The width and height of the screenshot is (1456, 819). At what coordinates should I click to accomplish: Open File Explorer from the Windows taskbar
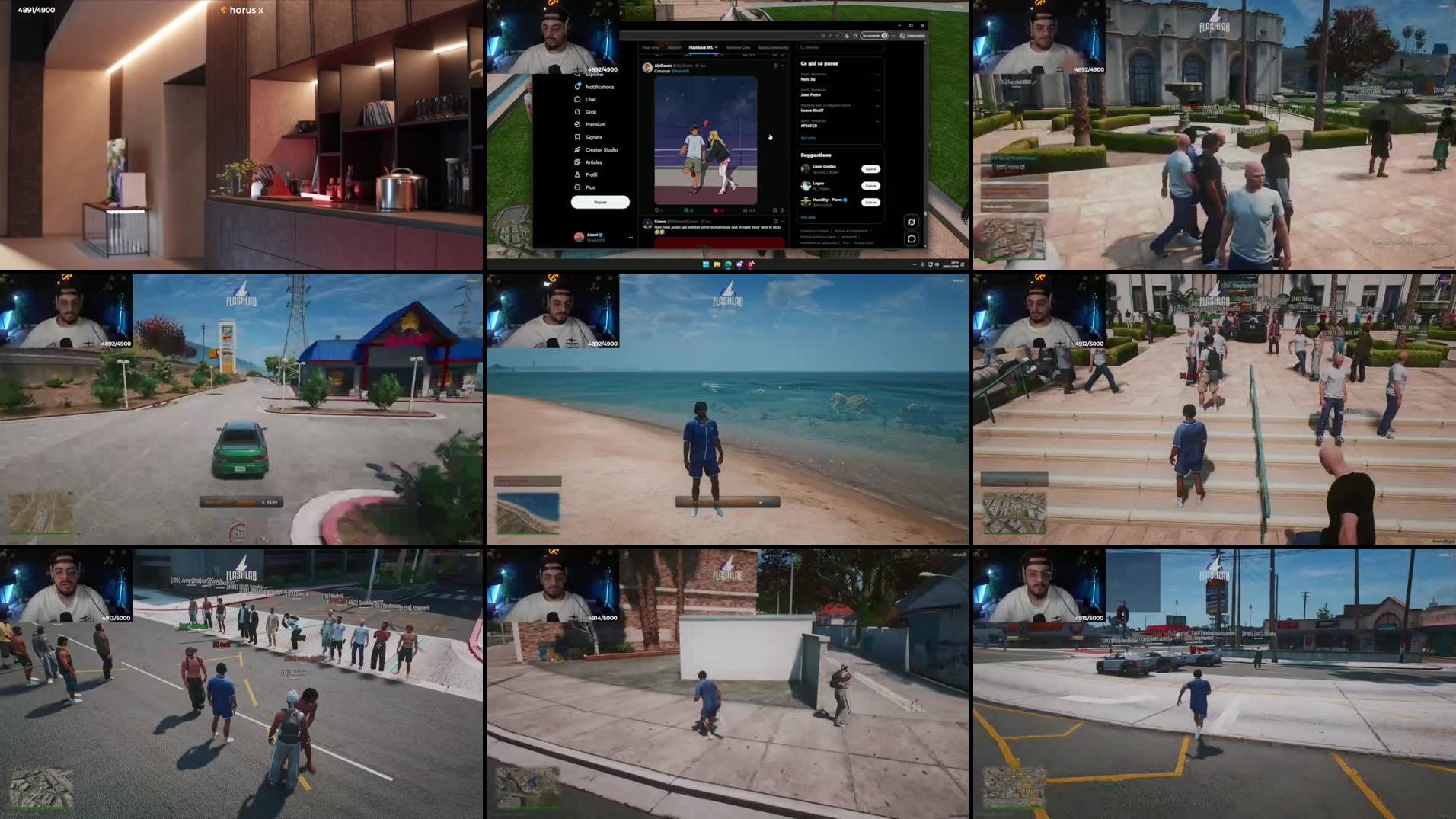point(717,264)
